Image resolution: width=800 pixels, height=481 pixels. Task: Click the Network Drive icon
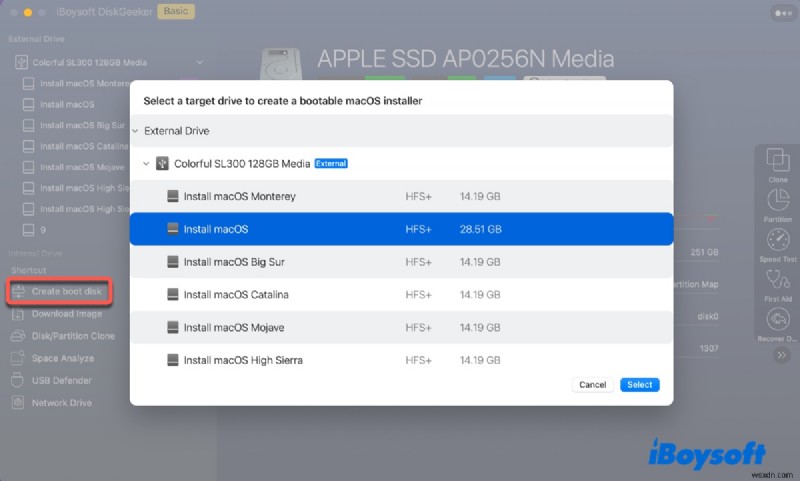[x=18, y=403]
